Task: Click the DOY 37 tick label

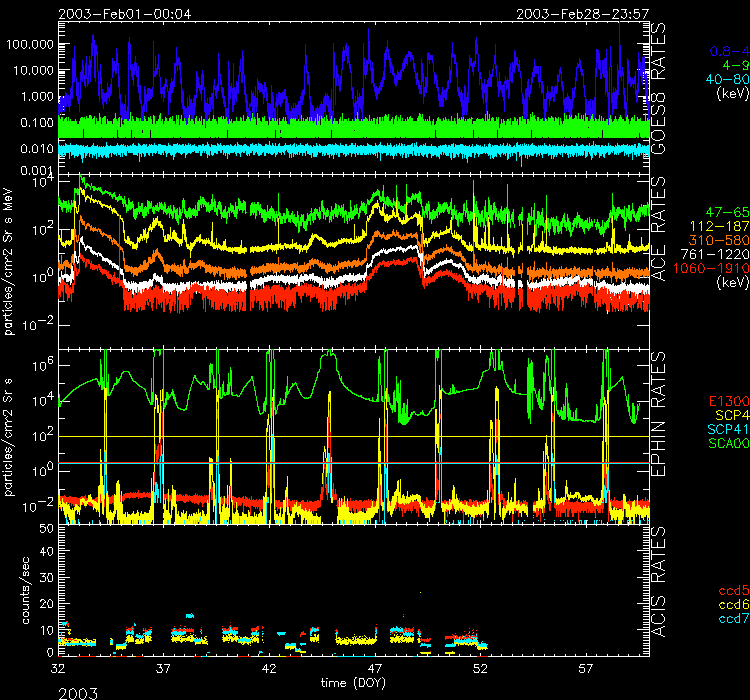Action: 164,666
